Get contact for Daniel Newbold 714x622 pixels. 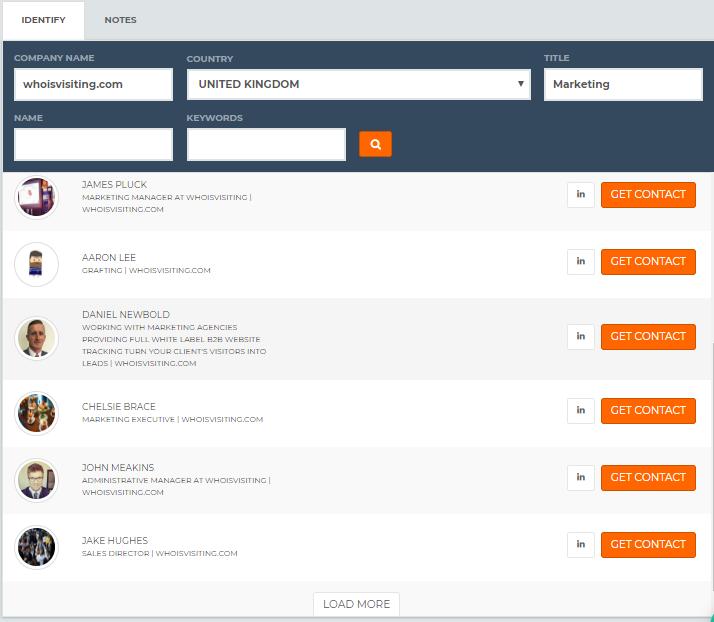648,336
